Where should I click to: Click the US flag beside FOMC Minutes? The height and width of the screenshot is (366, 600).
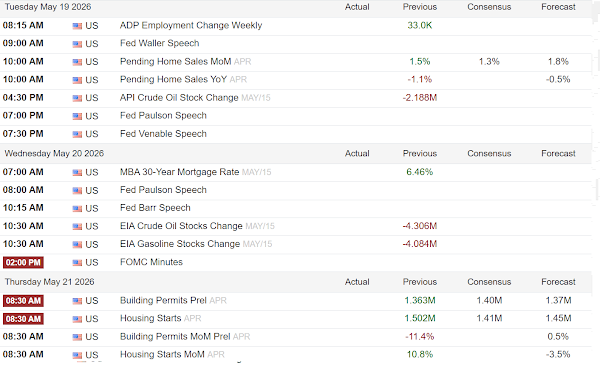click(x=77, y=263)
